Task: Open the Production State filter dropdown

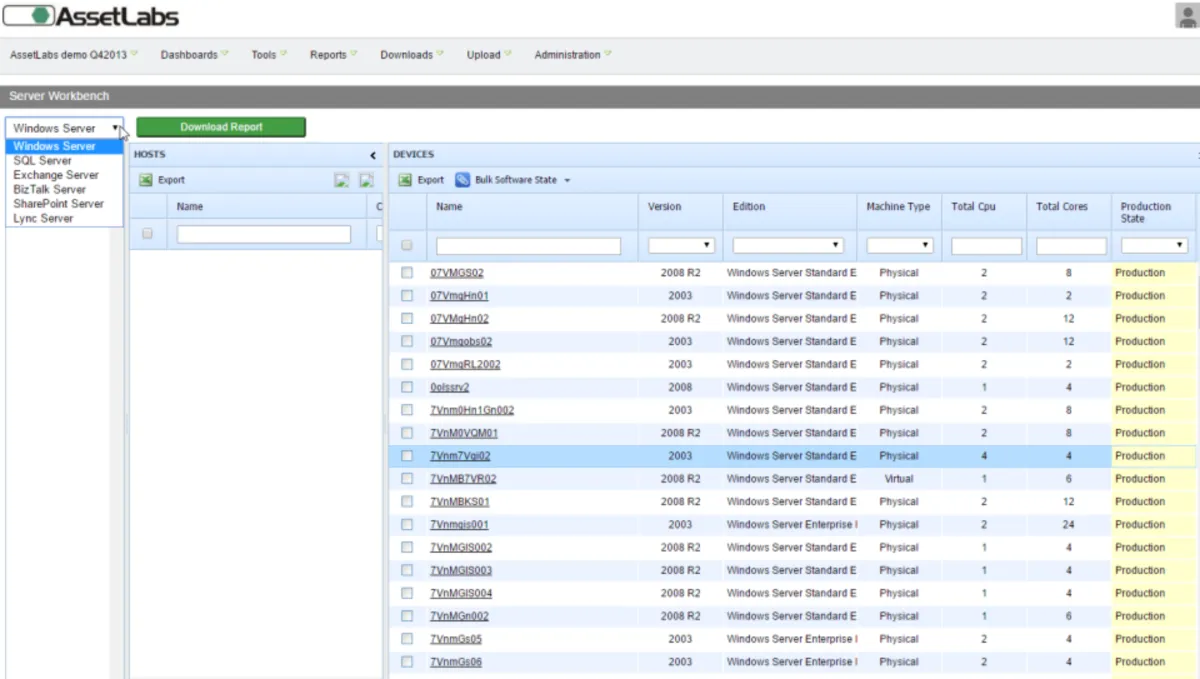Action: click(1153, 246)
